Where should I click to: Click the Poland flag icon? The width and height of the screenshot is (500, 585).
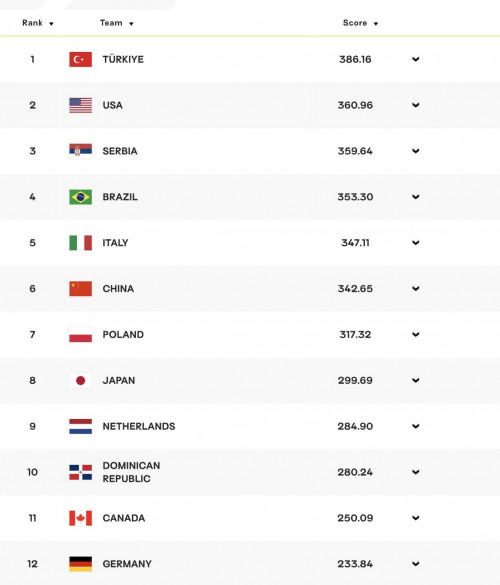(81, 334)
